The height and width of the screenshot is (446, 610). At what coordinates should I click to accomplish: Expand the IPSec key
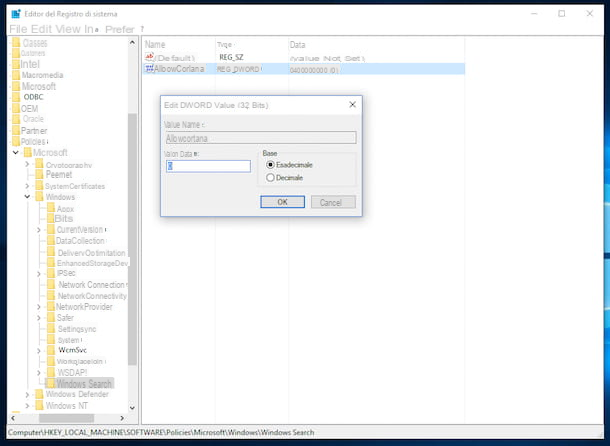[x=39, y=274]
